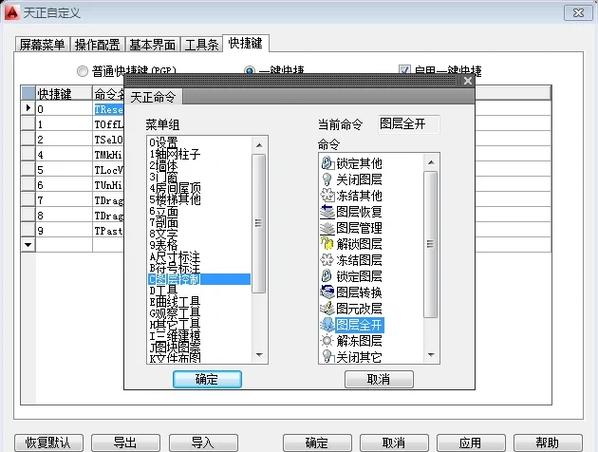Select the A尺寸标注 menu group
The image size is (598, 452).
pyautogui.click(x=199, y=256)
